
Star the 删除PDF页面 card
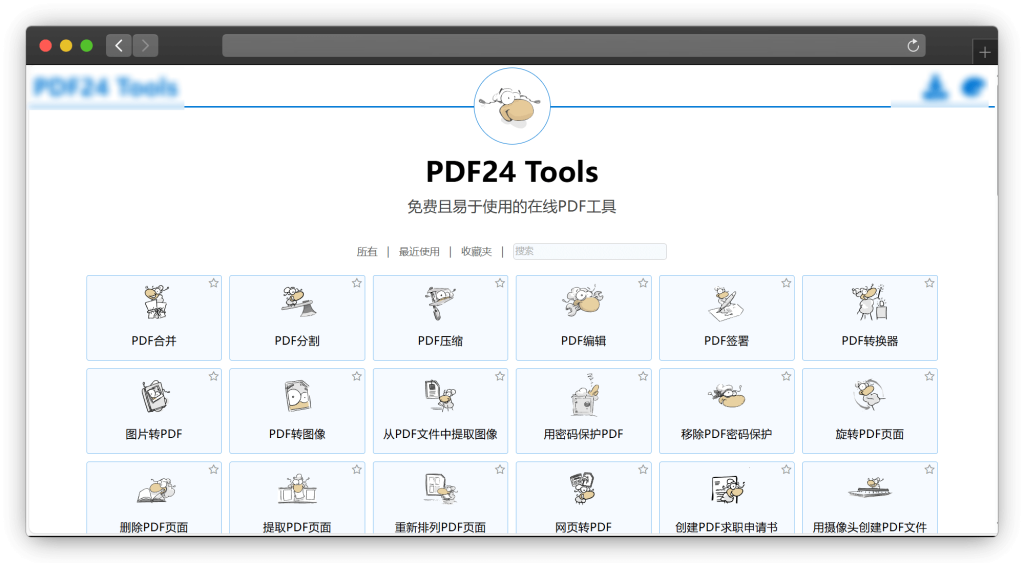(214, 470)
